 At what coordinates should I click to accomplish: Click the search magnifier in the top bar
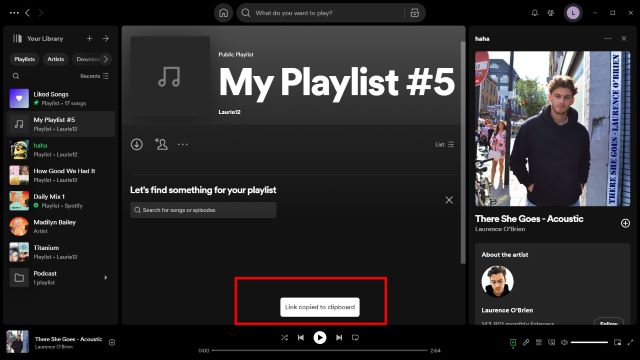pos(246,13)
